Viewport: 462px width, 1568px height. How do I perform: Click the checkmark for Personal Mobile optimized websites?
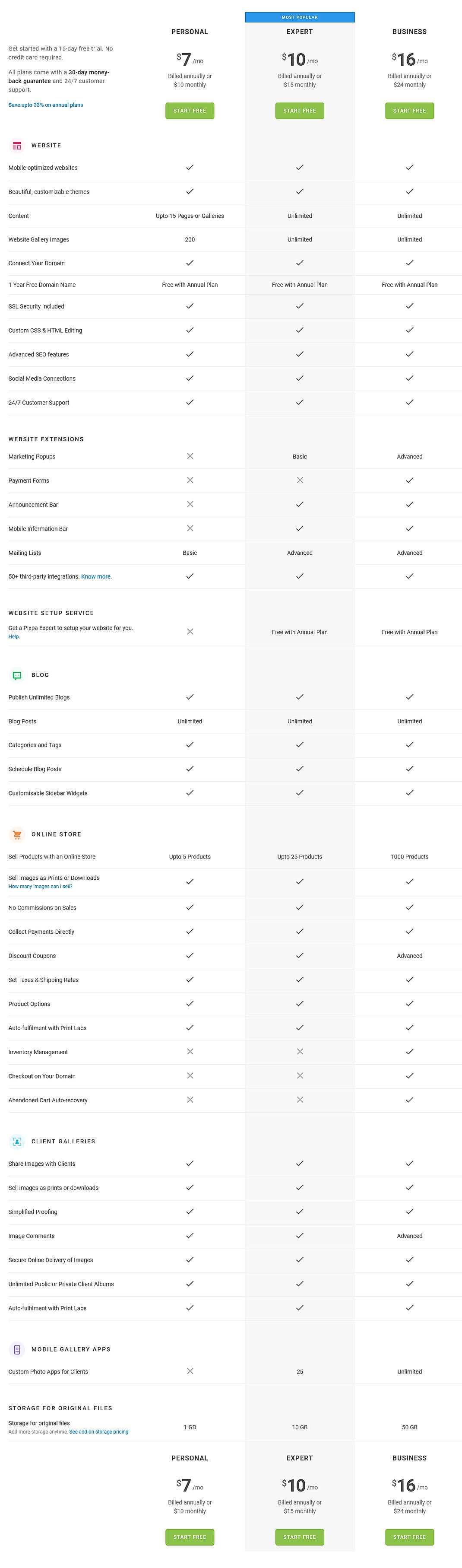point(190,167)
